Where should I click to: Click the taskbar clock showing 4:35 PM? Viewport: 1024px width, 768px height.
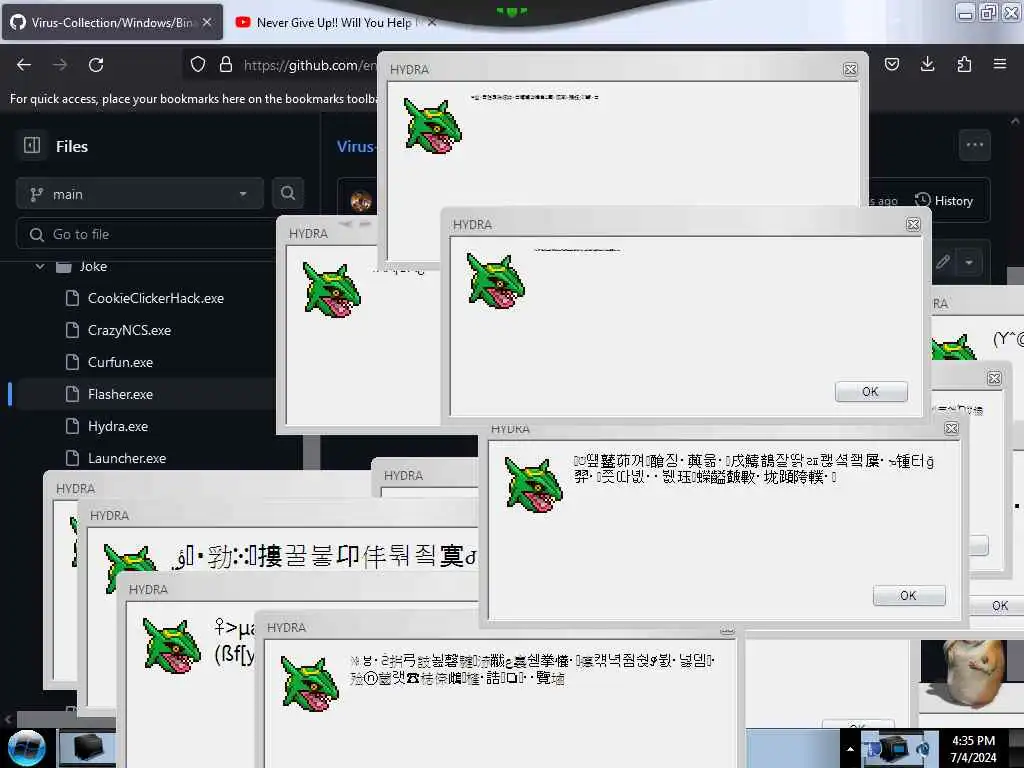(973, 749)
